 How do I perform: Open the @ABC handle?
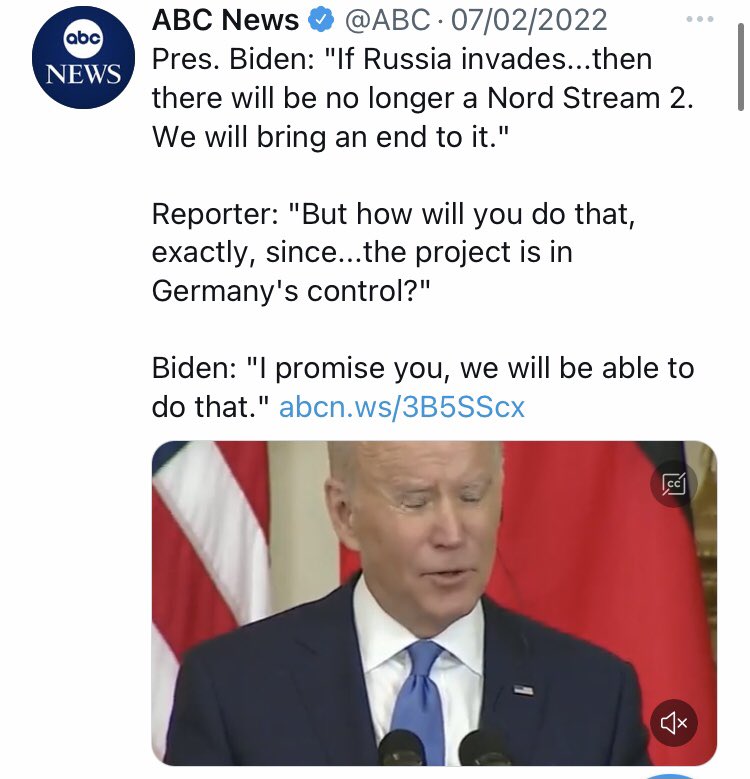click(387, 20)
